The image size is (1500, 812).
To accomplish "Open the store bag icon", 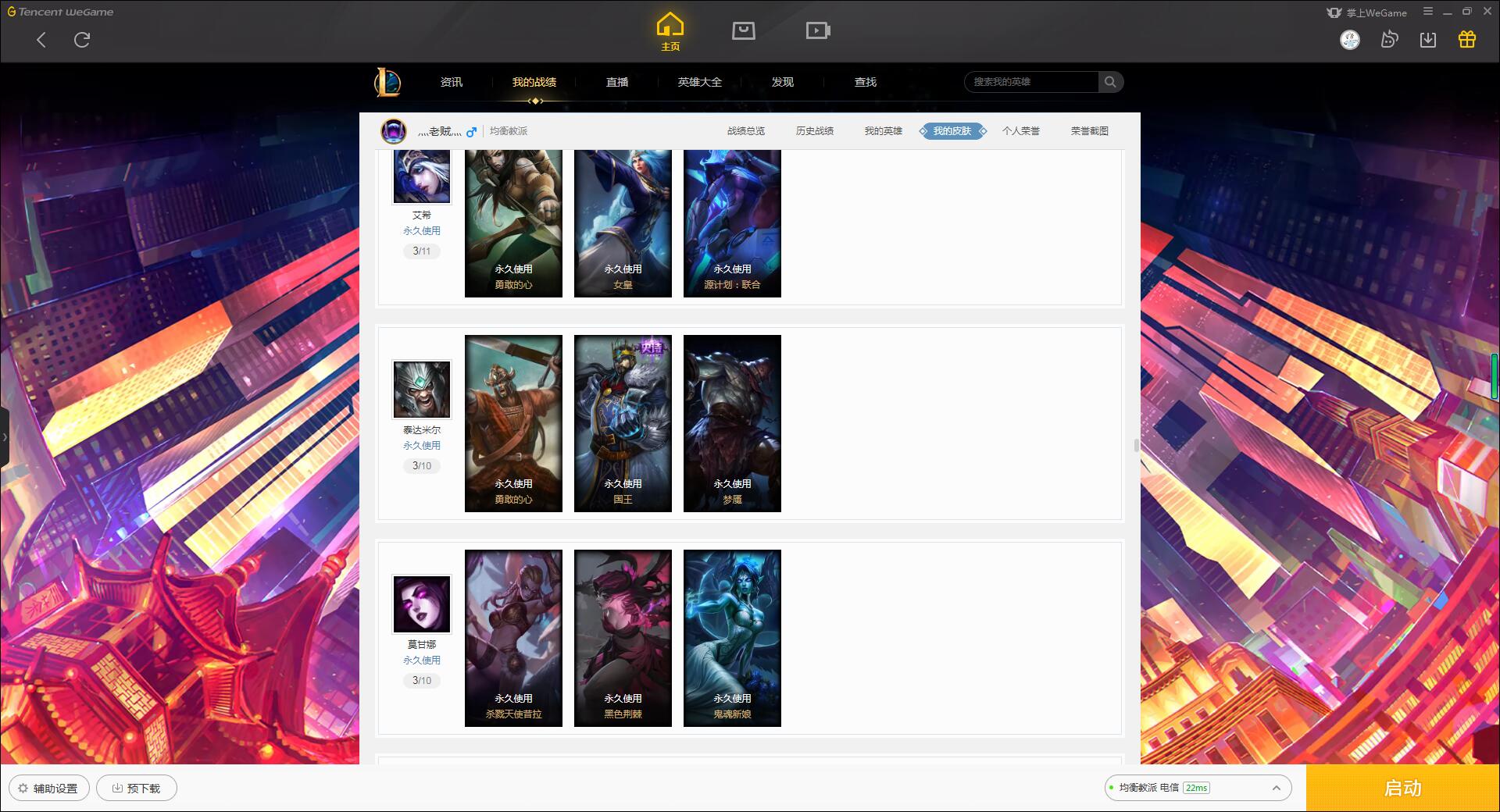I will (x=744, y=31).
